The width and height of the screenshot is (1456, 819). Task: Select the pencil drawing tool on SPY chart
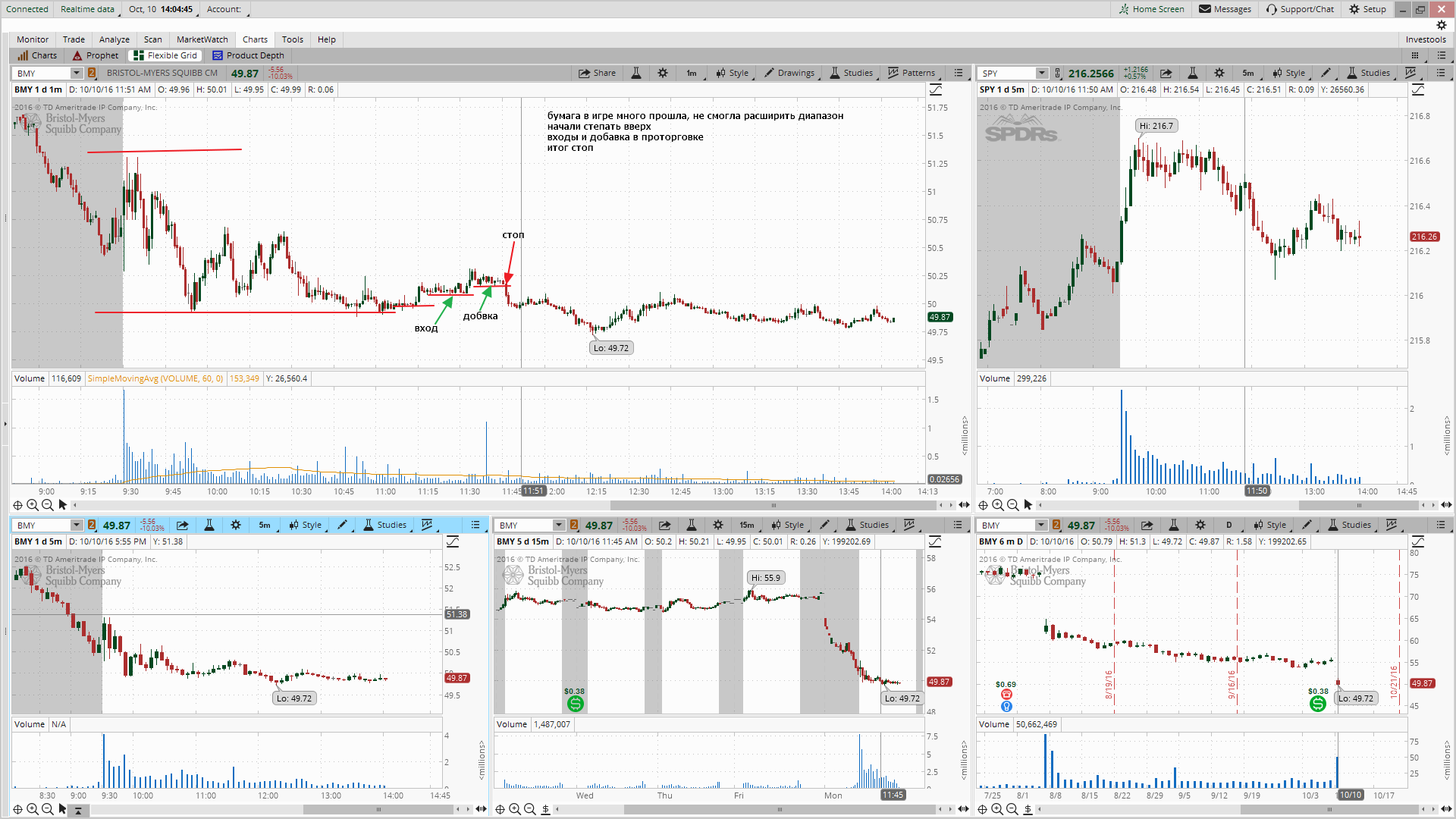click(1326, 73)
